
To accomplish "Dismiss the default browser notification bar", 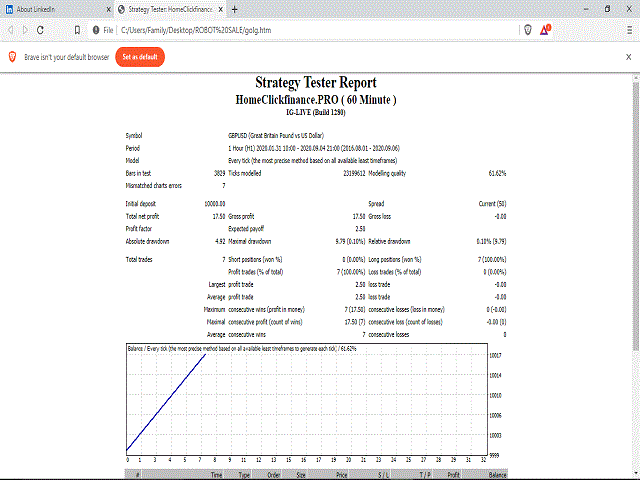I will tap(629, 57).
